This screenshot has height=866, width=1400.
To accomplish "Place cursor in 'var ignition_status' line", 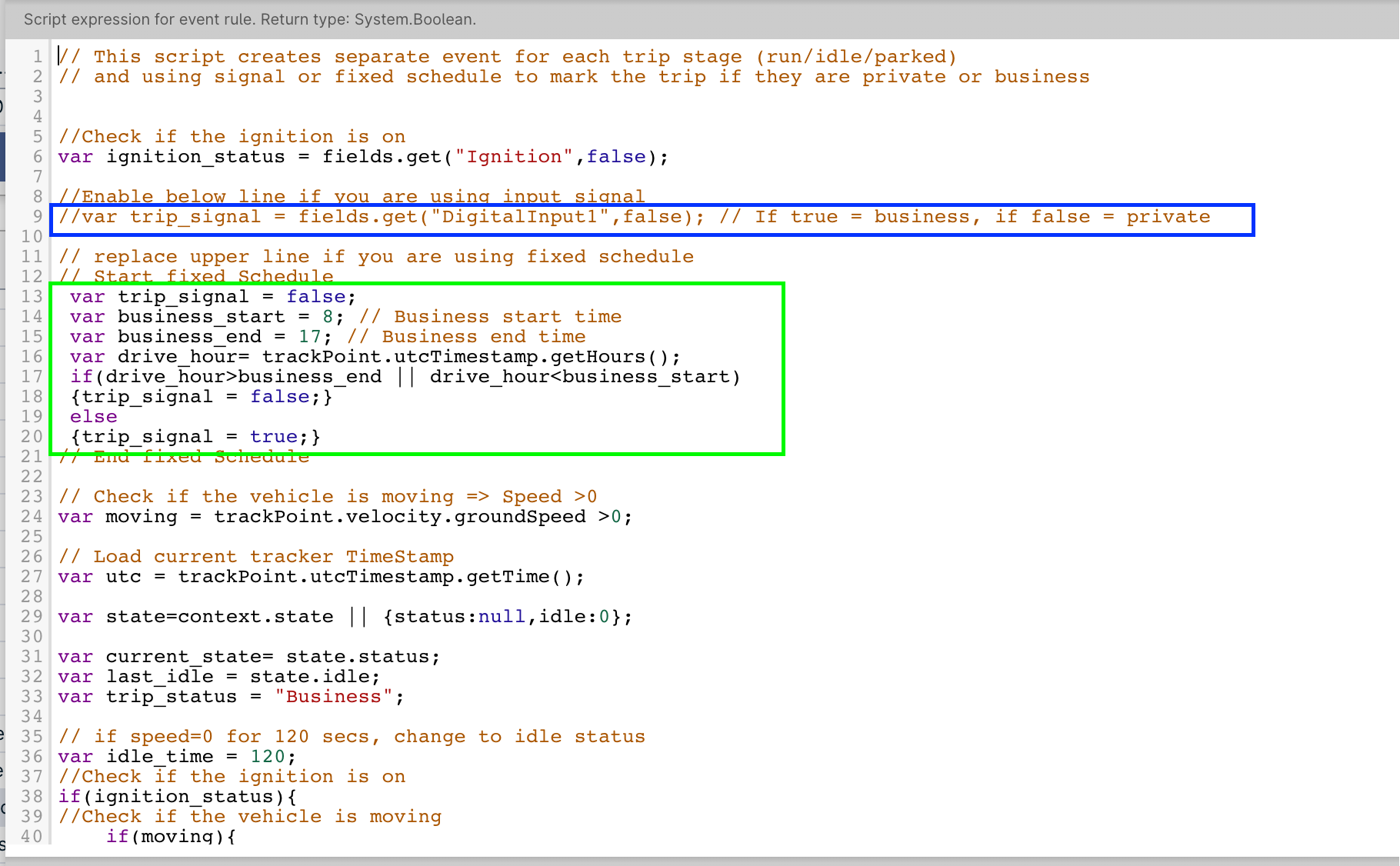I will pos(363,157).
